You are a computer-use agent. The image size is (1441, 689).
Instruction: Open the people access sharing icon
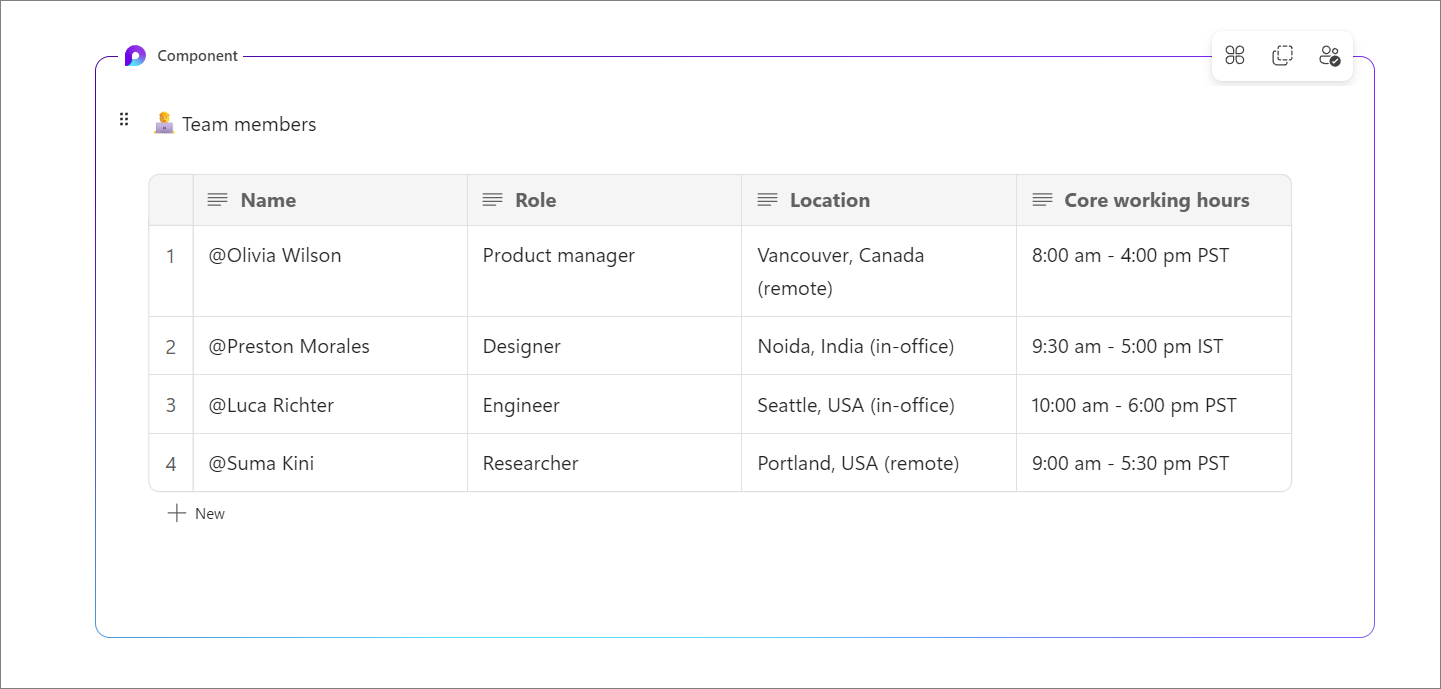pyautogui.click(x=1329, y=56)
